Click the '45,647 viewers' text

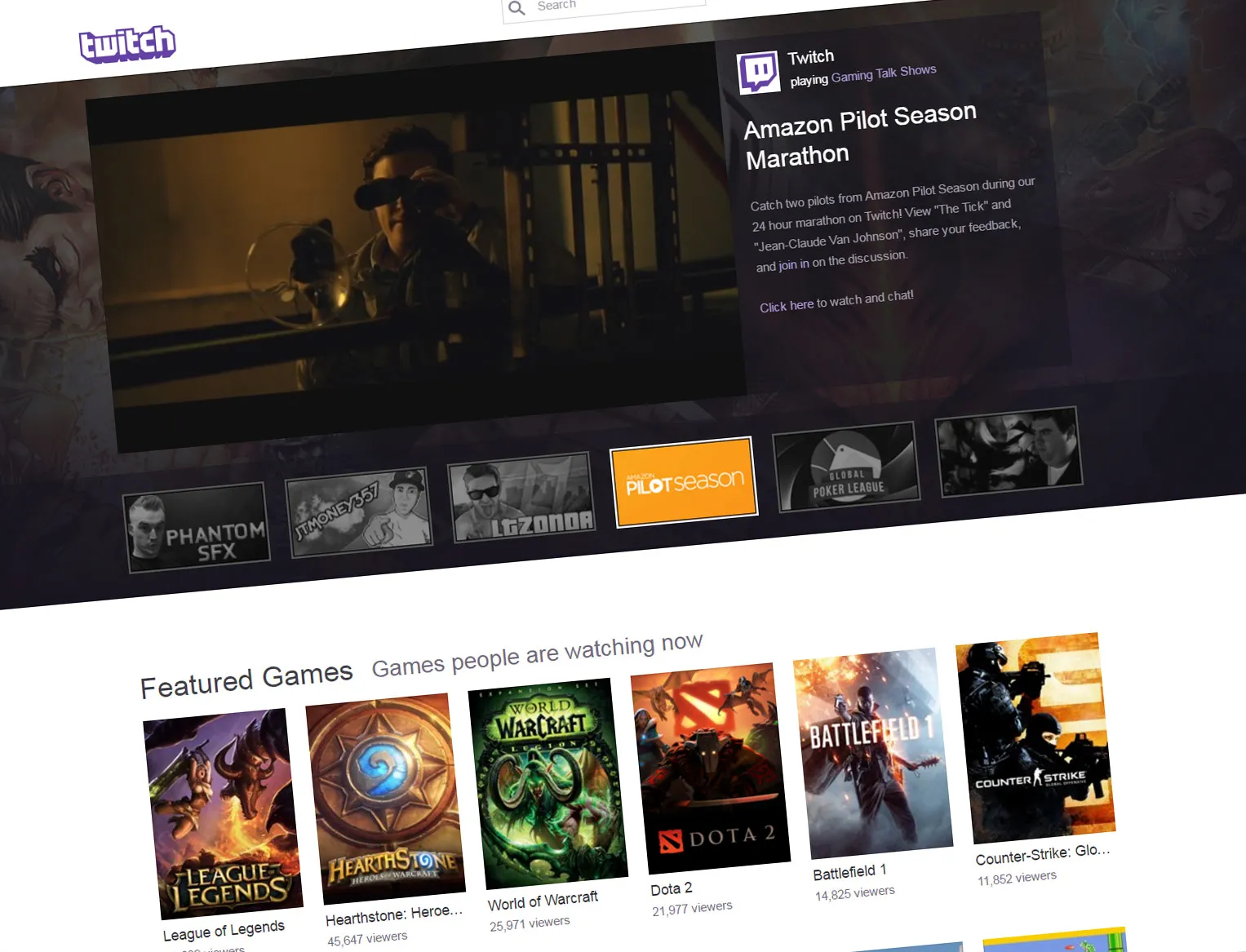coord(367,938)
